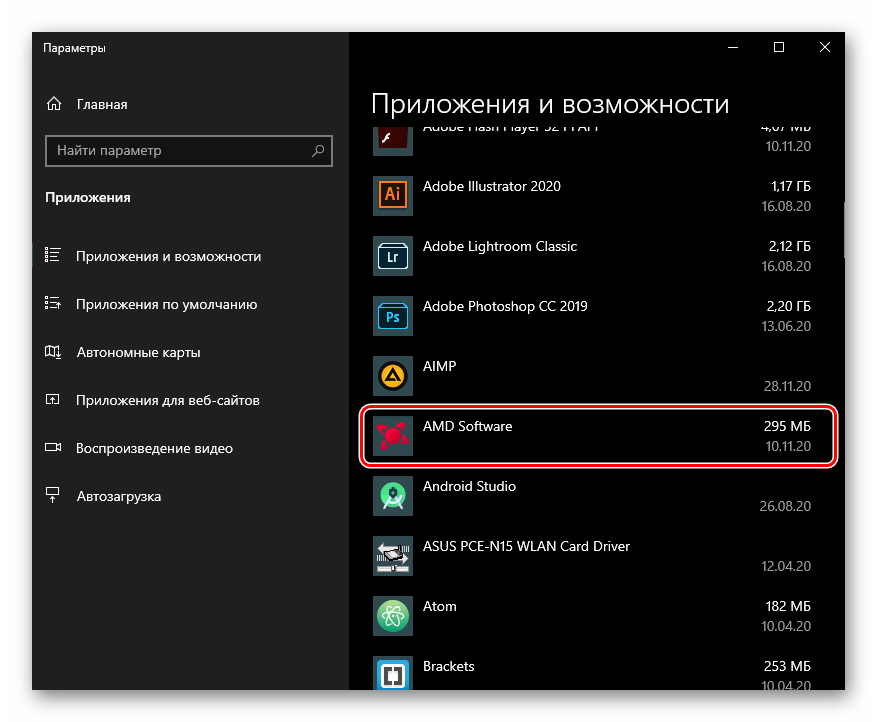Select ASUS PCE-N15 WLAN Card Driver name
This screenshot has width=877, height=722.
(x=526, y=546)
